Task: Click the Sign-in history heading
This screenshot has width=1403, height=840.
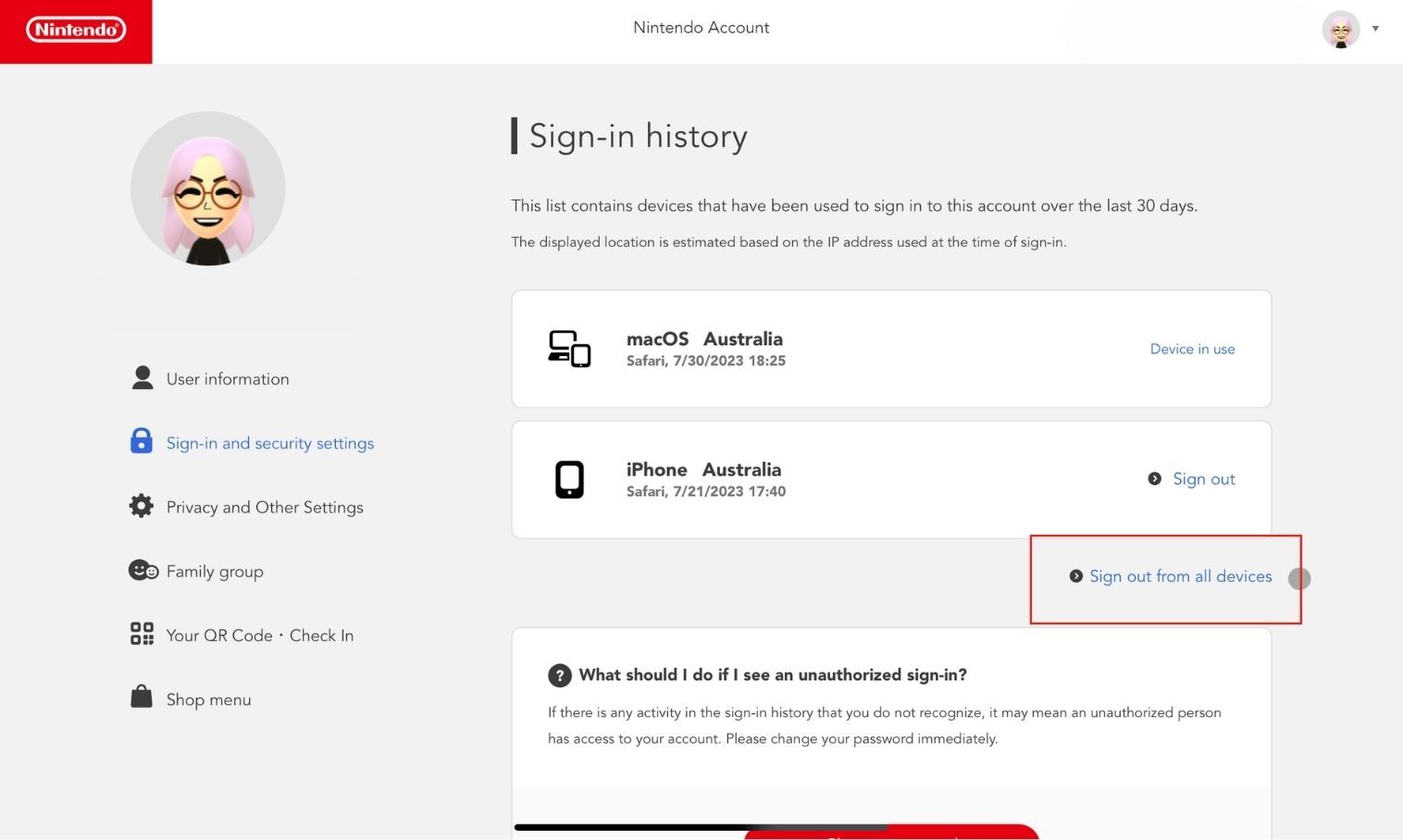Action: point(639,136)
